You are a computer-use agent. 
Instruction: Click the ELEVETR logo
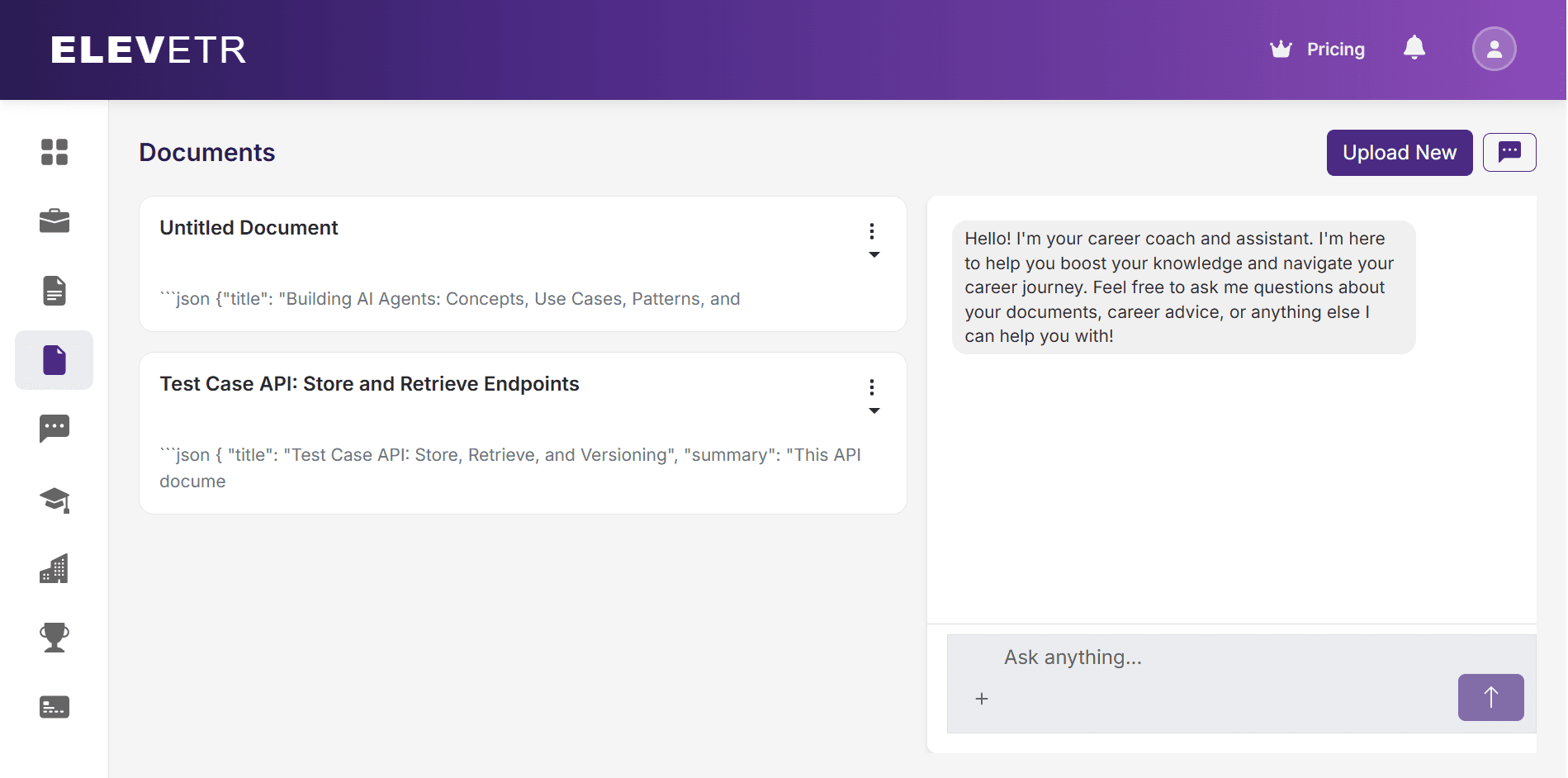149,50
